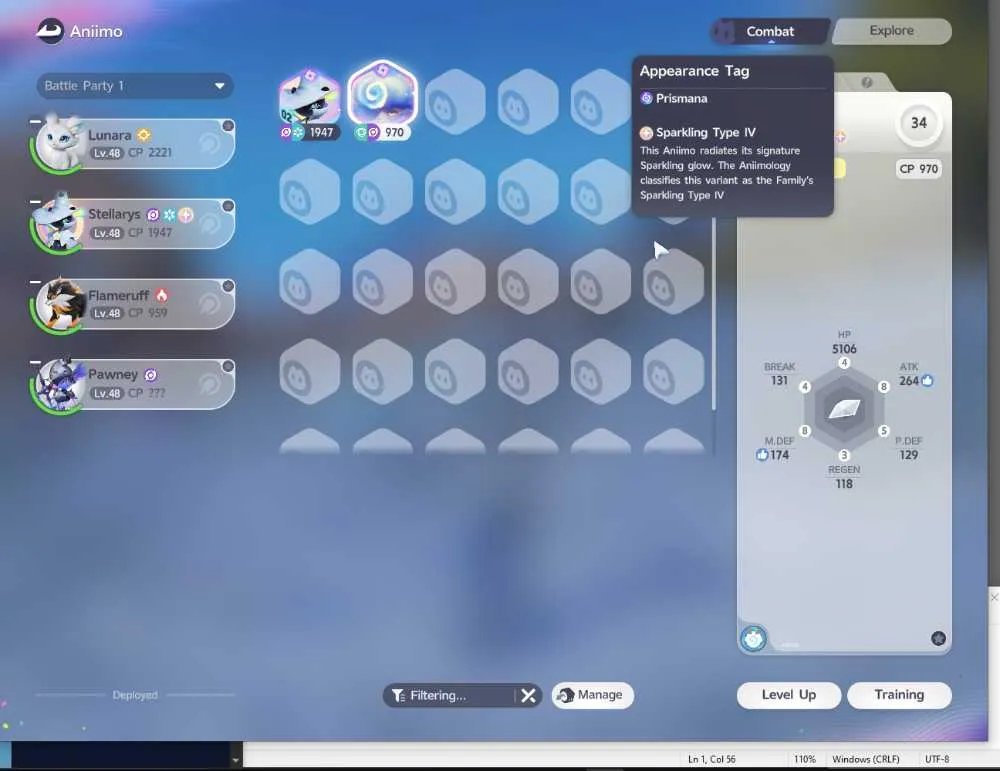Viewport: 1000px width, 771px height.
Task: Click Stellarys' blue snowflake element icon
Action: click(x=169, y=215)
